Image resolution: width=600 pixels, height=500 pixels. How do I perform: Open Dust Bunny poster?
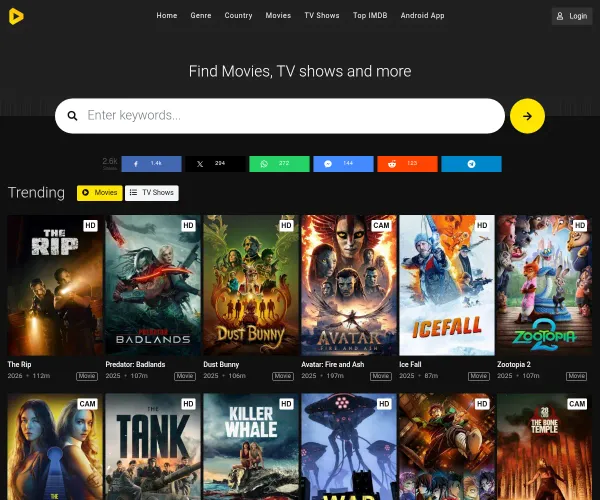coord(251,285)
